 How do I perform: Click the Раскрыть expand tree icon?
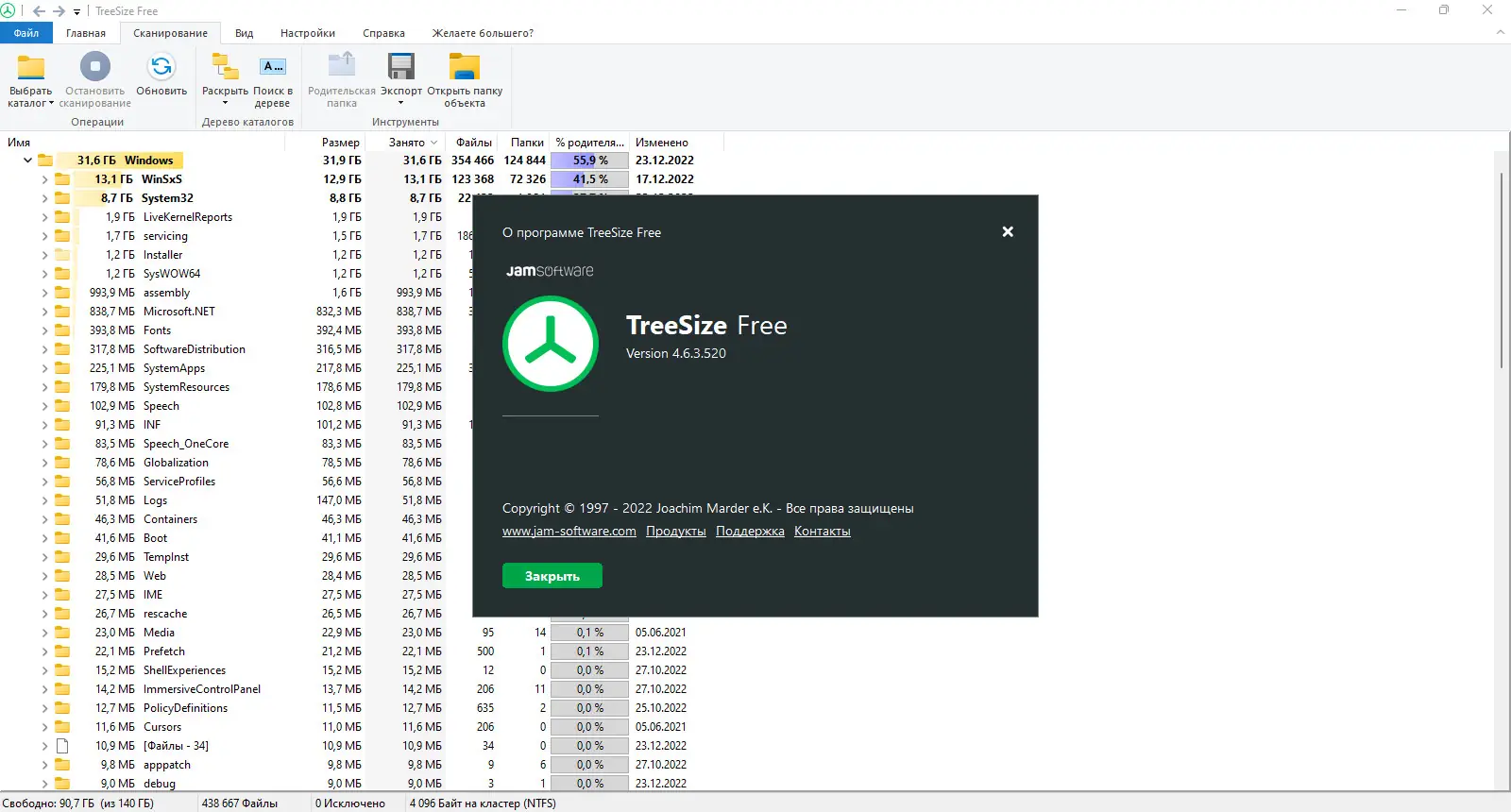[225, 67]
